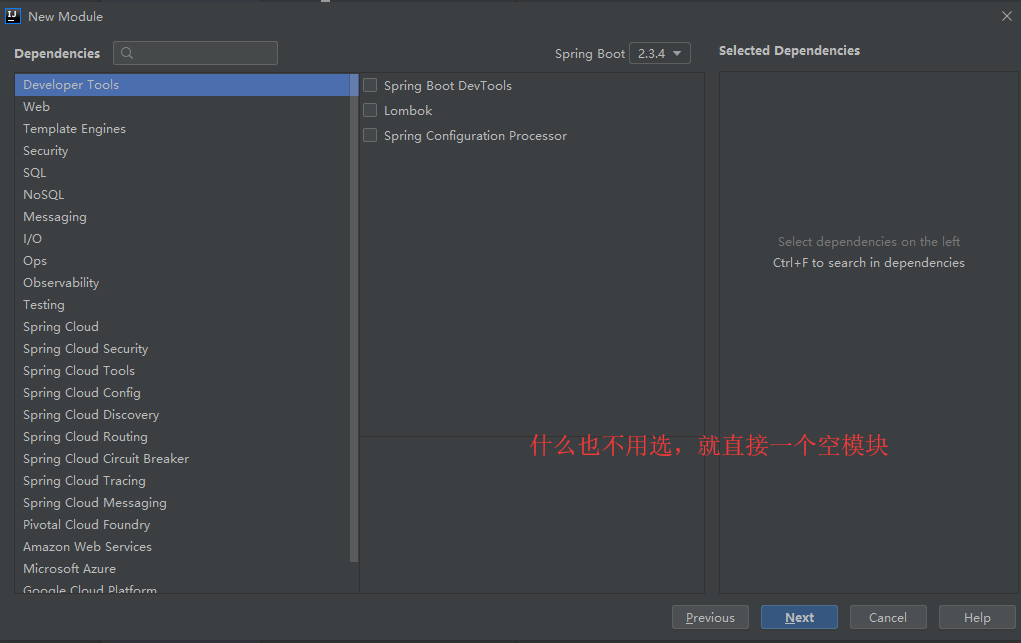Pick the Messaging category
The height and width of the screenshot is (643, 1021).
tap(182, 217)
